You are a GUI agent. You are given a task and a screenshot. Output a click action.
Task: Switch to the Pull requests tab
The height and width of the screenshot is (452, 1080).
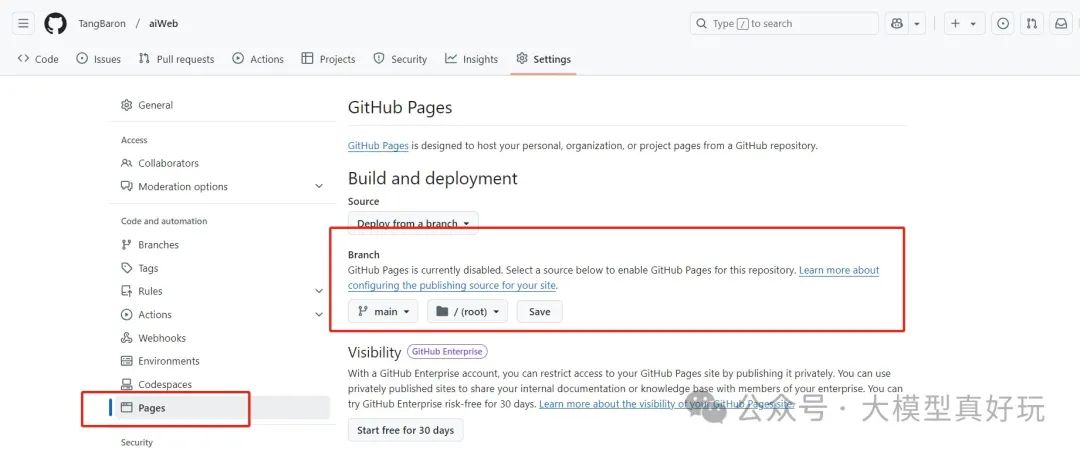pyautogui.click(x=176, y=59)
